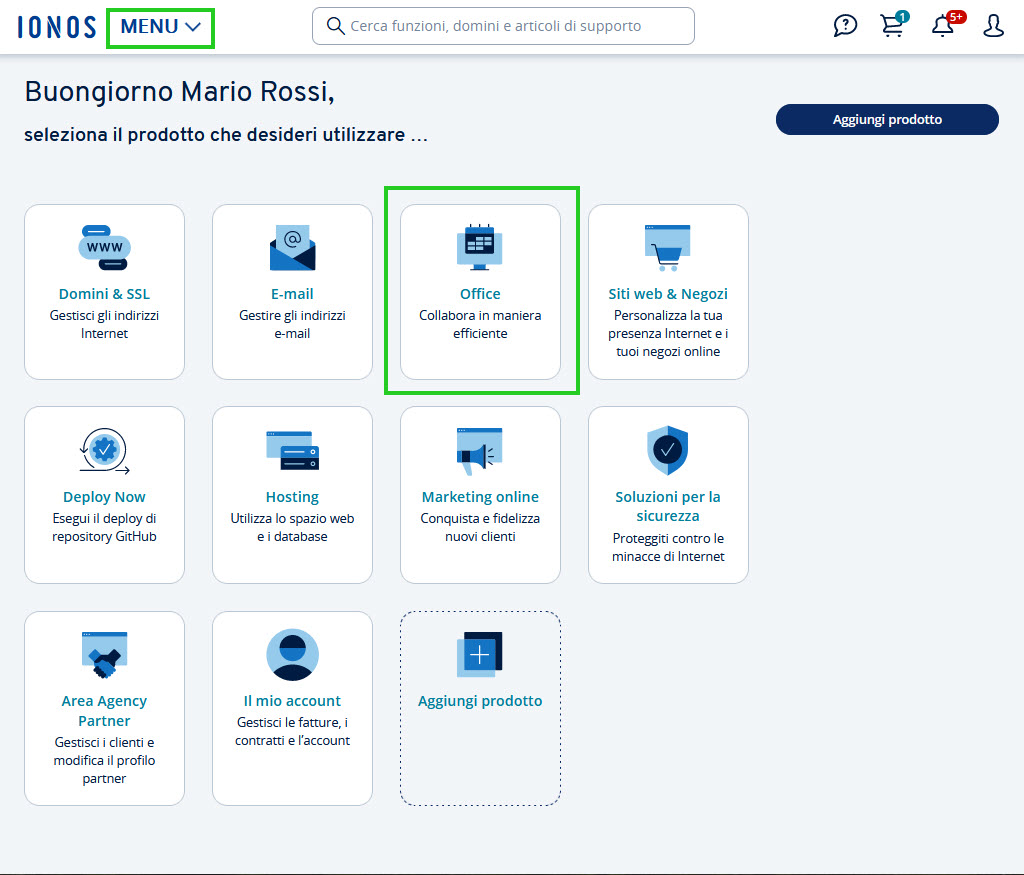Click 'Proteggiti contro le minacce di Internet' text
This screenshot has width=1024, height=875.
pos(668,547)
